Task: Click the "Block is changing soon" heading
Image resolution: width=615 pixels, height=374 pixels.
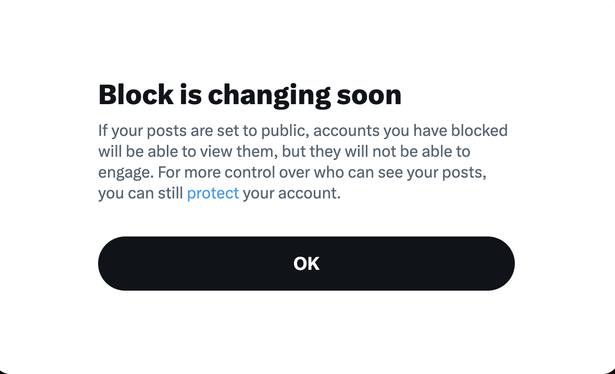Action: pos(250,95)
